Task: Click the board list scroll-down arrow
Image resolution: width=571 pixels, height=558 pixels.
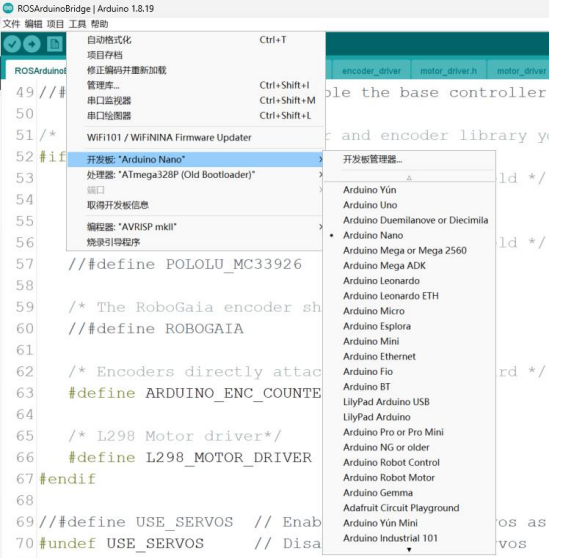Action: [x=409, y=549]
